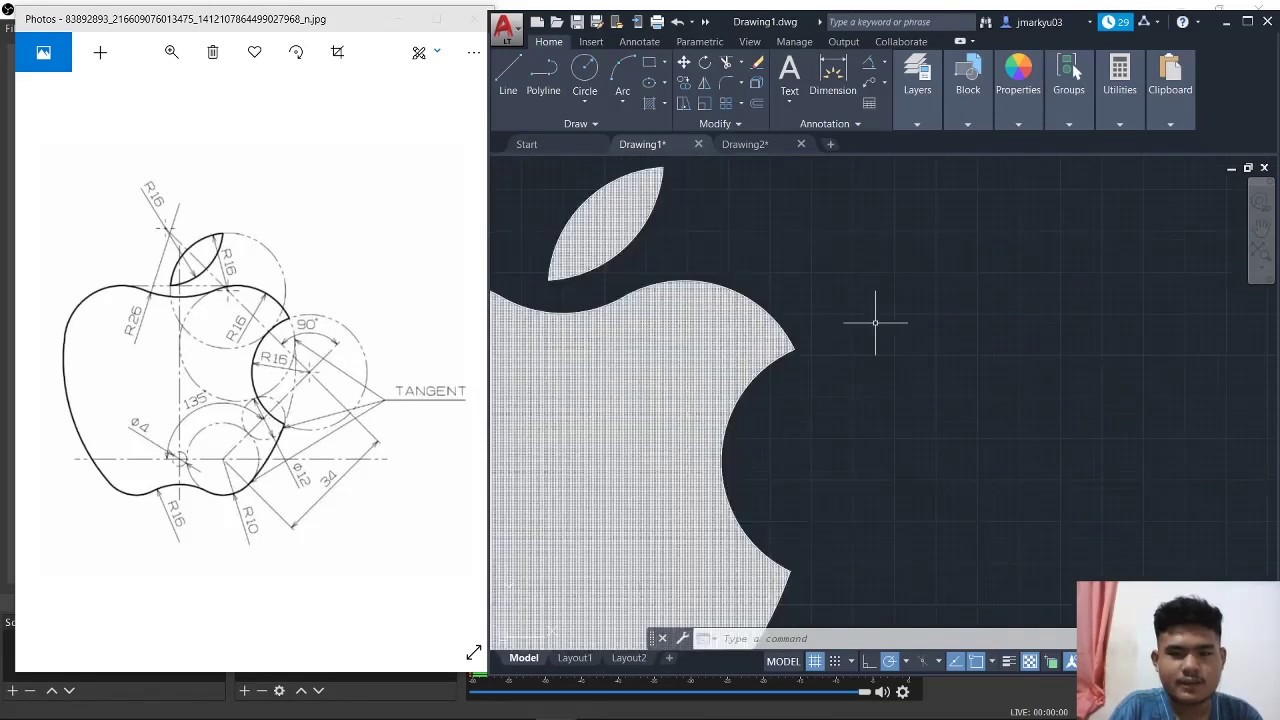This screenshot has height=720, width=1280.
Task: Open the Properties color wheel panel
Action: point(1018,75)
